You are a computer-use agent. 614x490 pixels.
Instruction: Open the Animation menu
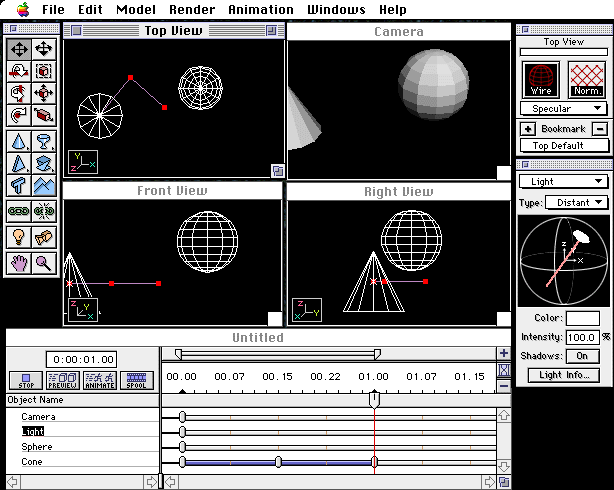coord(261,9)
